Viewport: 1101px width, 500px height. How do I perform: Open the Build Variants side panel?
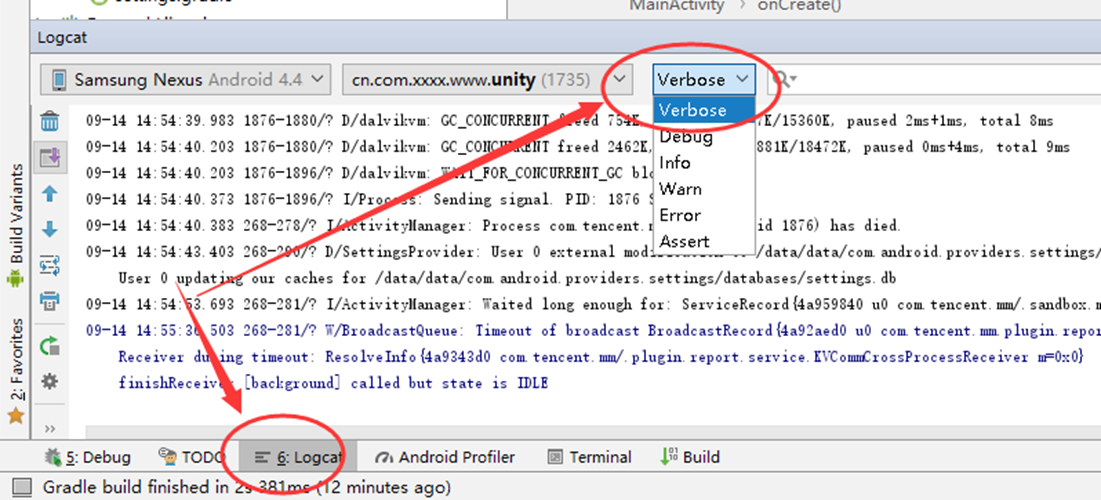[15, 226]
